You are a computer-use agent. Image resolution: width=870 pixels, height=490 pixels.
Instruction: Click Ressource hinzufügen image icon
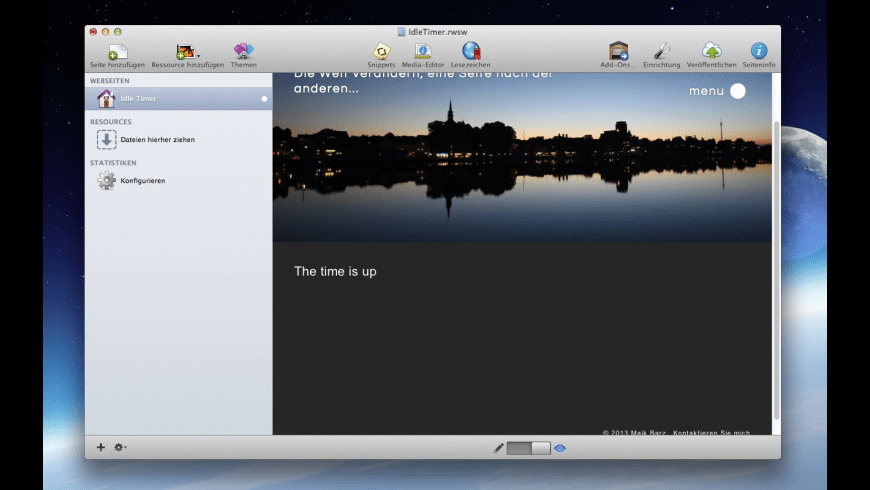(x=185, y=52)
